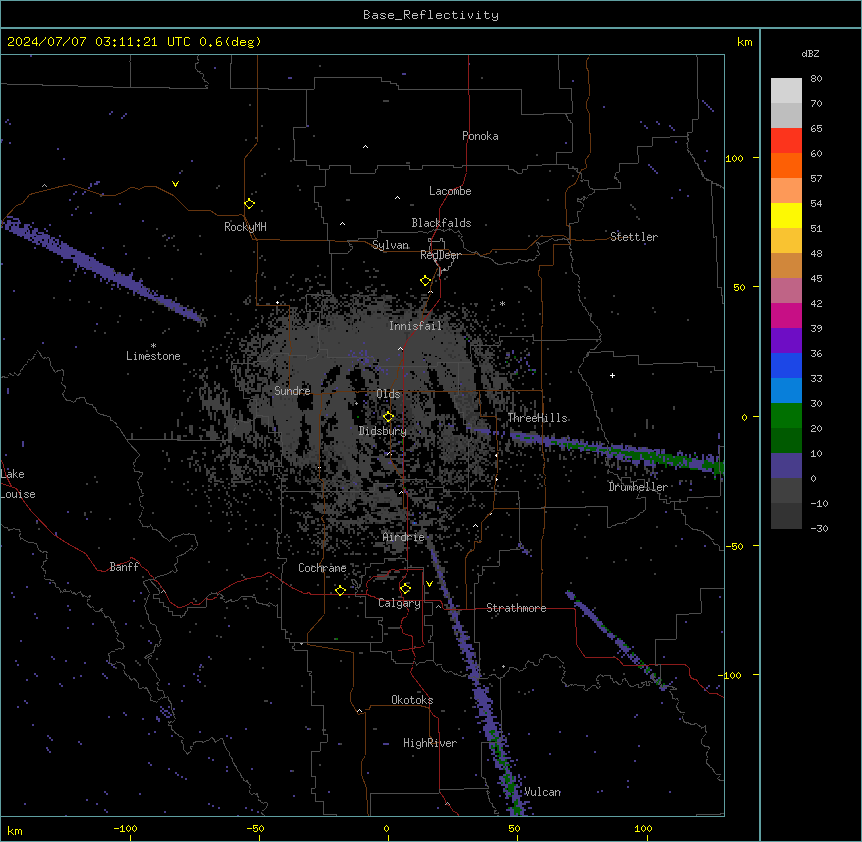Screen dimensions: 862x842
Task: Click the Sylvan label on the map
Action: coord(390,245)
